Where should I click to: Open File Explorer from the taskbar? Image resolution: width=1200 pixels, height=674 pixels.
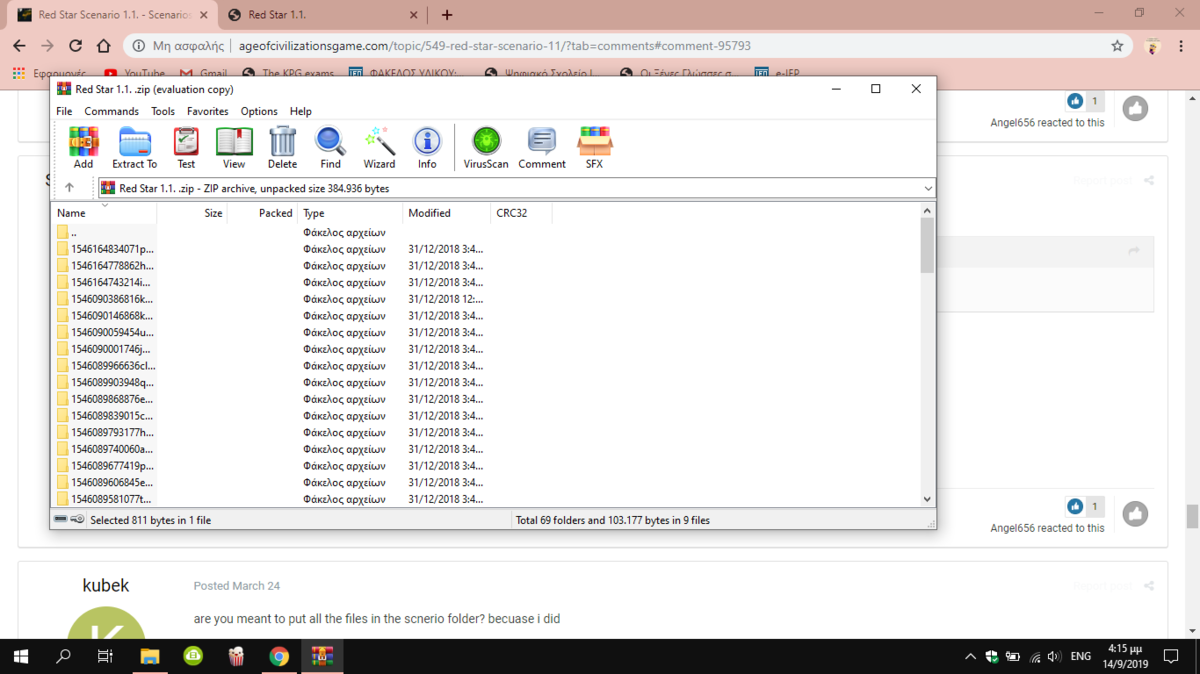click(149, 656)
